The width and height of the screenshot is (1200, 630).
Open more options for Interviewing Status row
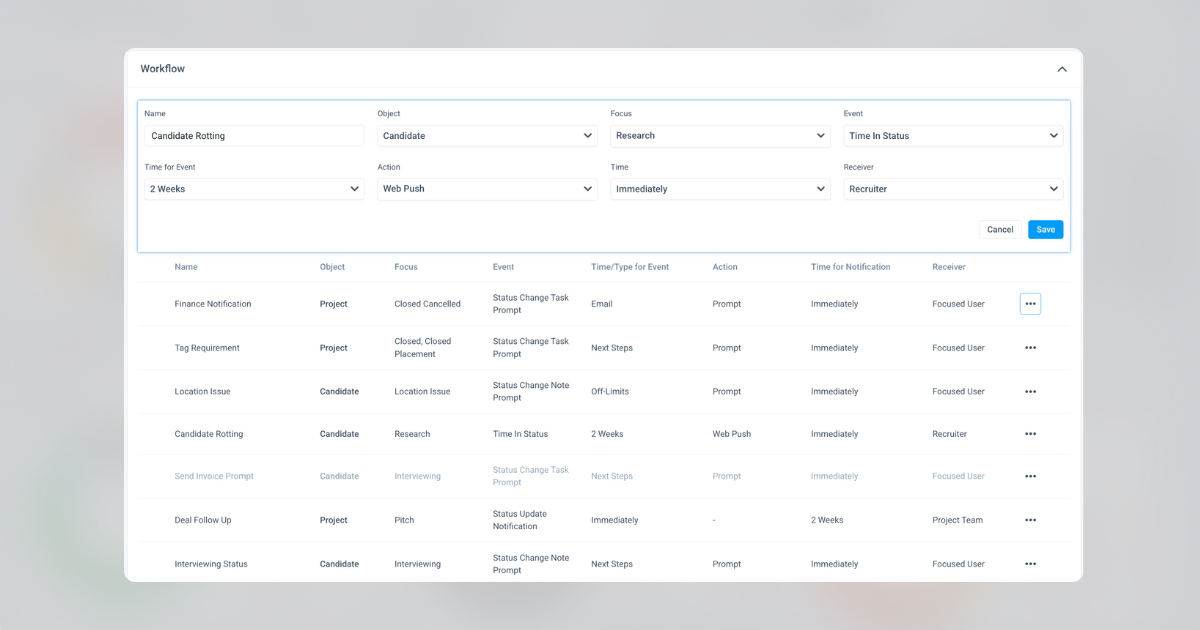tap(1030, 564)
